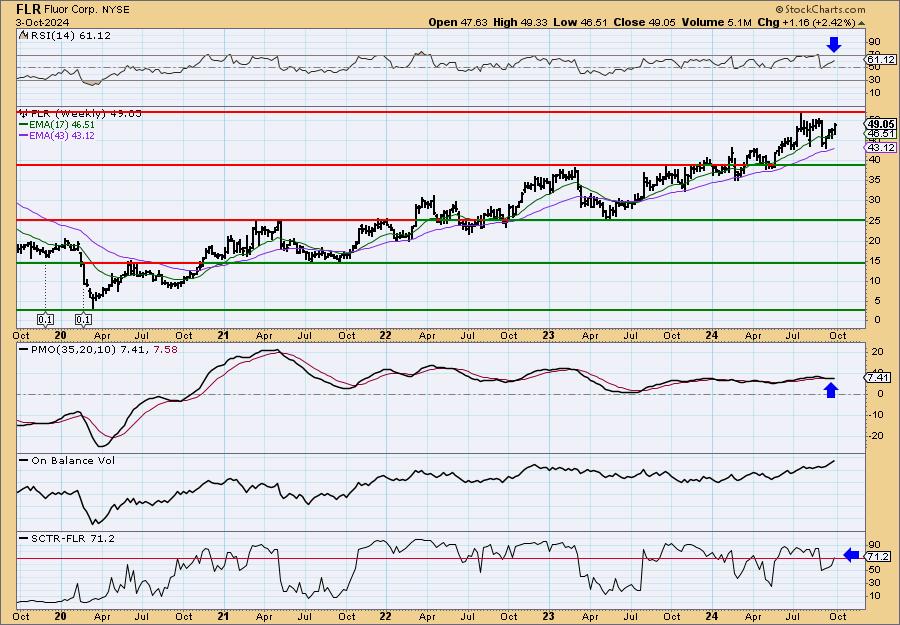
Task: Click the 49.05 price tag on the right axis
Action: (x=880, y=124)
